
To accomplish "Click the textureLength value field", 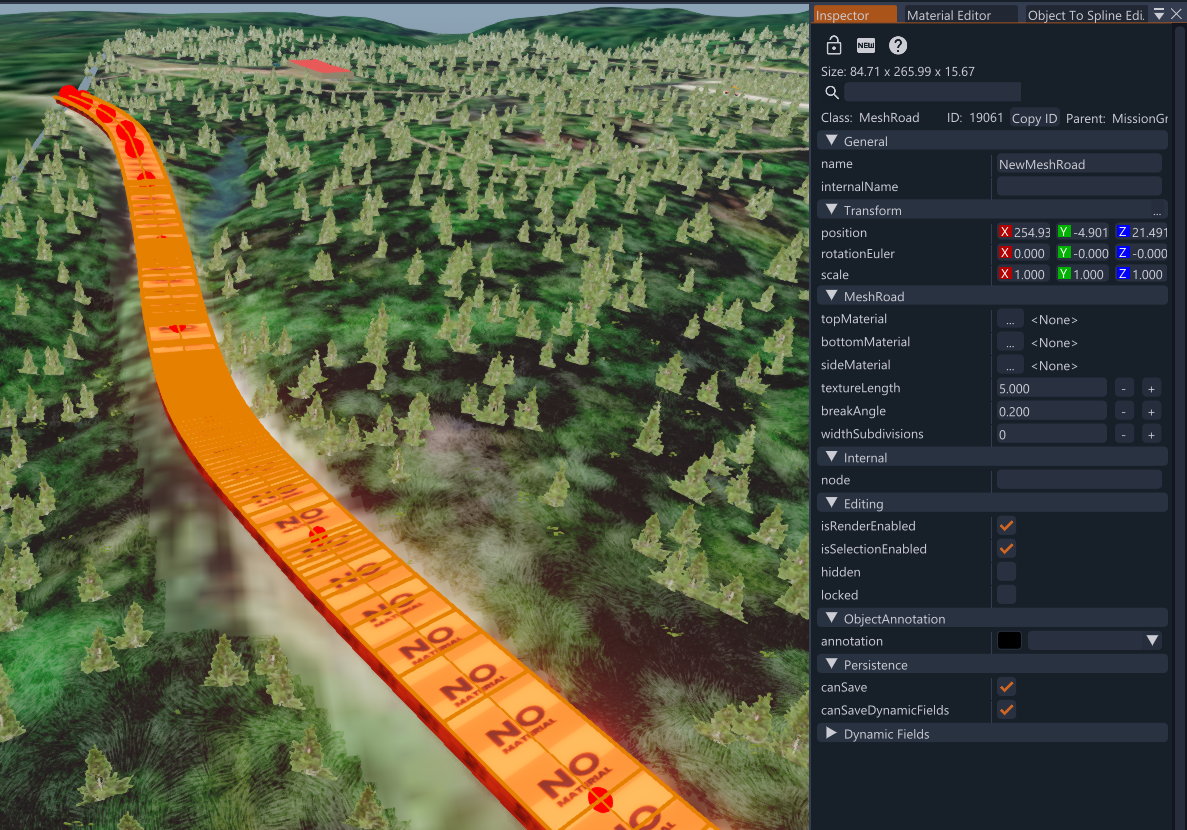I will coord(1051,388).
